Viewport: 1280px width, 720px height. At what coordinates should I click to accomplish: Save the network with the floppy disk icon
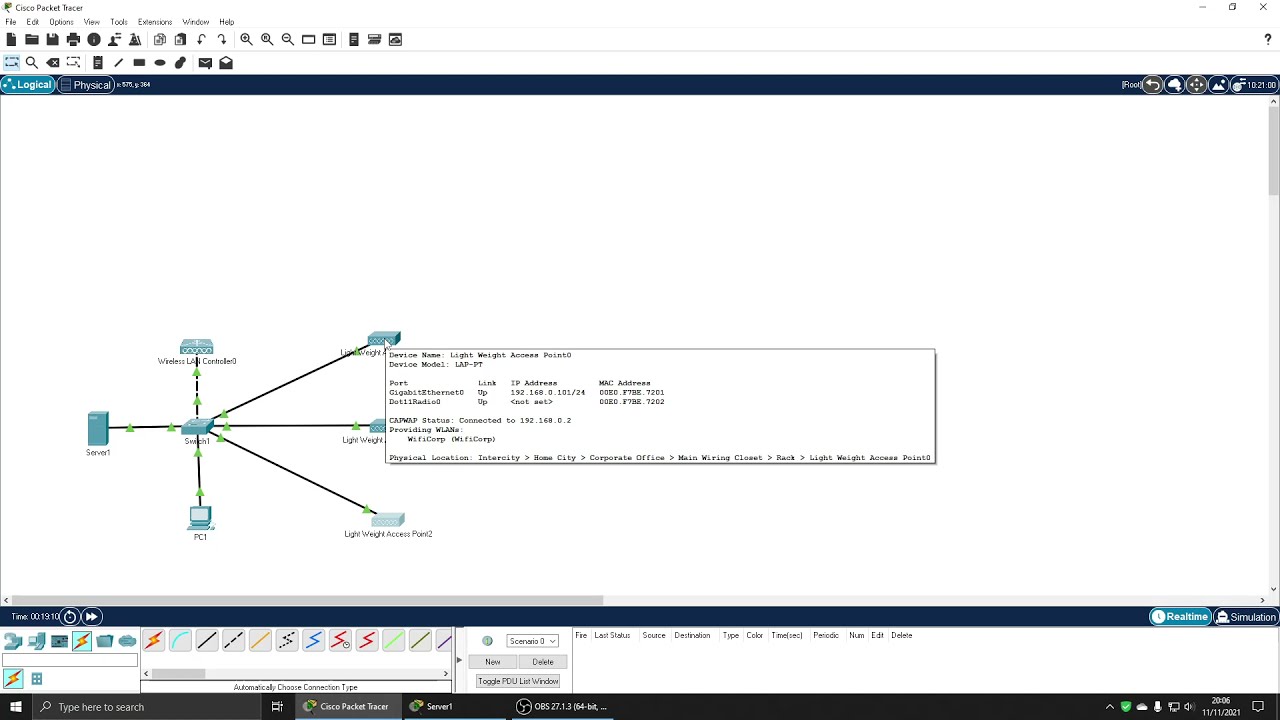point(52,39)
